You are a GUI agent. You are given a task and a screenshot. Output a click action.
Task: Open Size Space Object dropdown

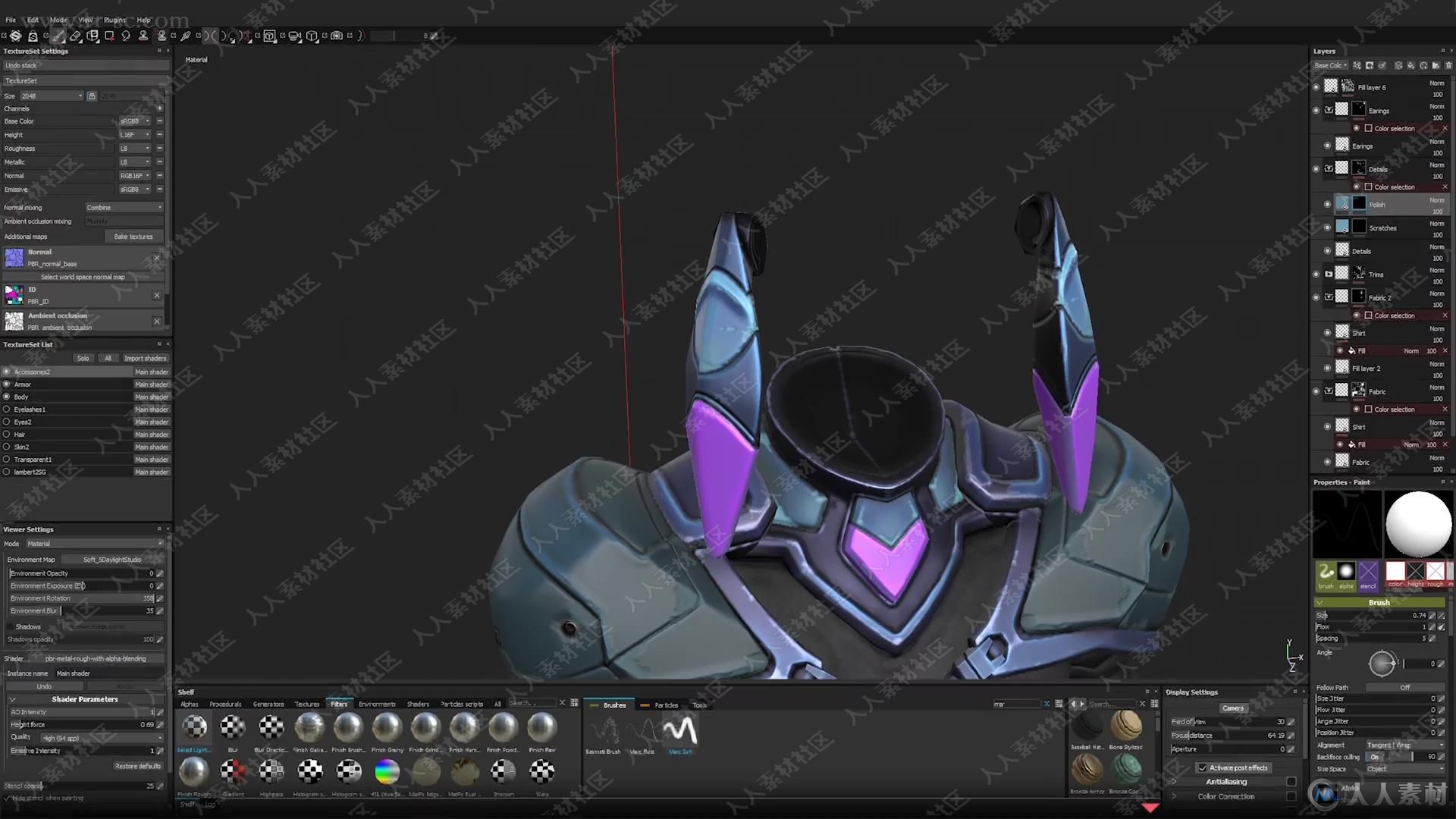coord(1404,769)
